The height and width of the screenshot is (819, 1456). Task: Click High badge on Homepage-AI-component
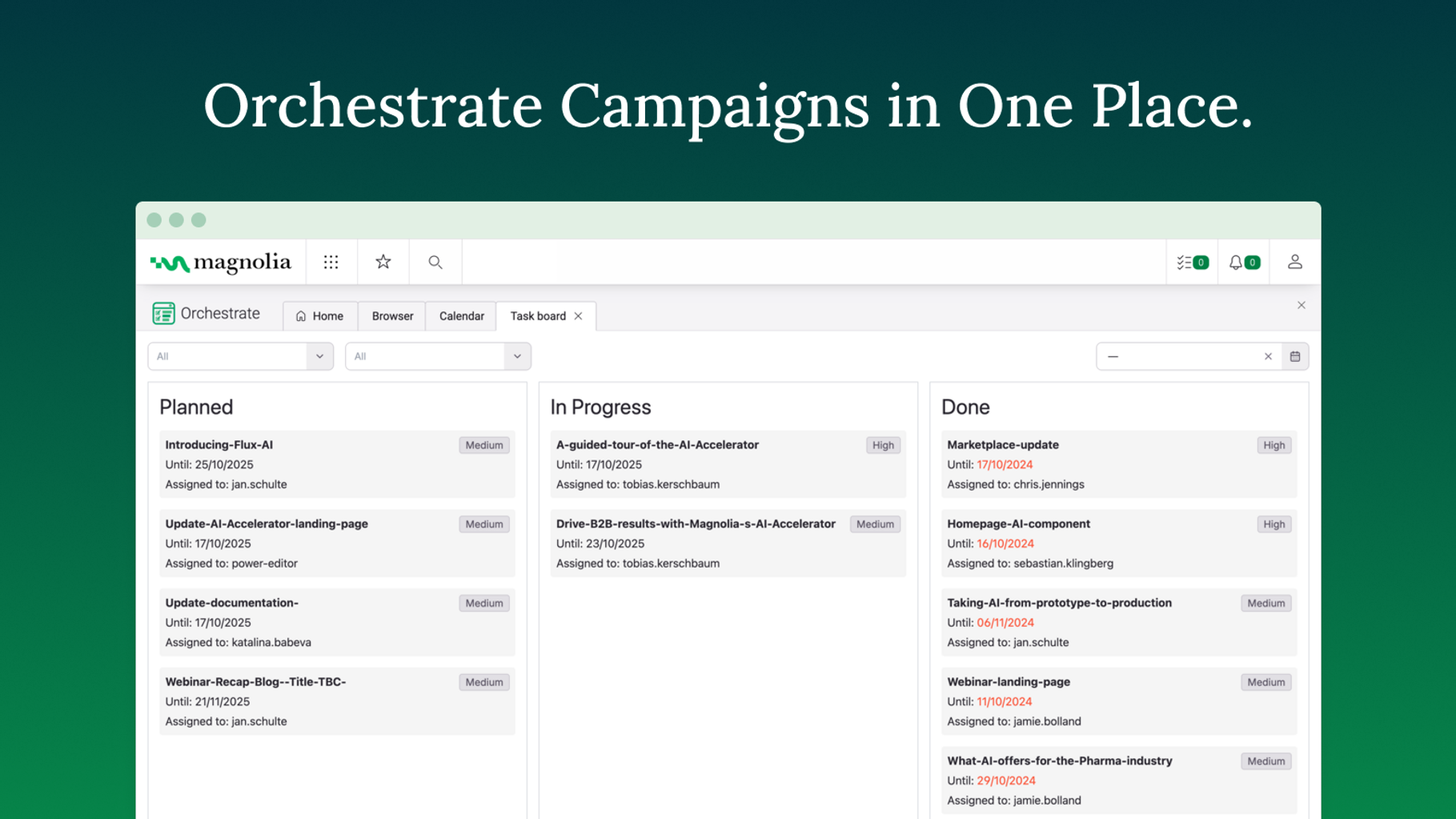click(1273, 524)
